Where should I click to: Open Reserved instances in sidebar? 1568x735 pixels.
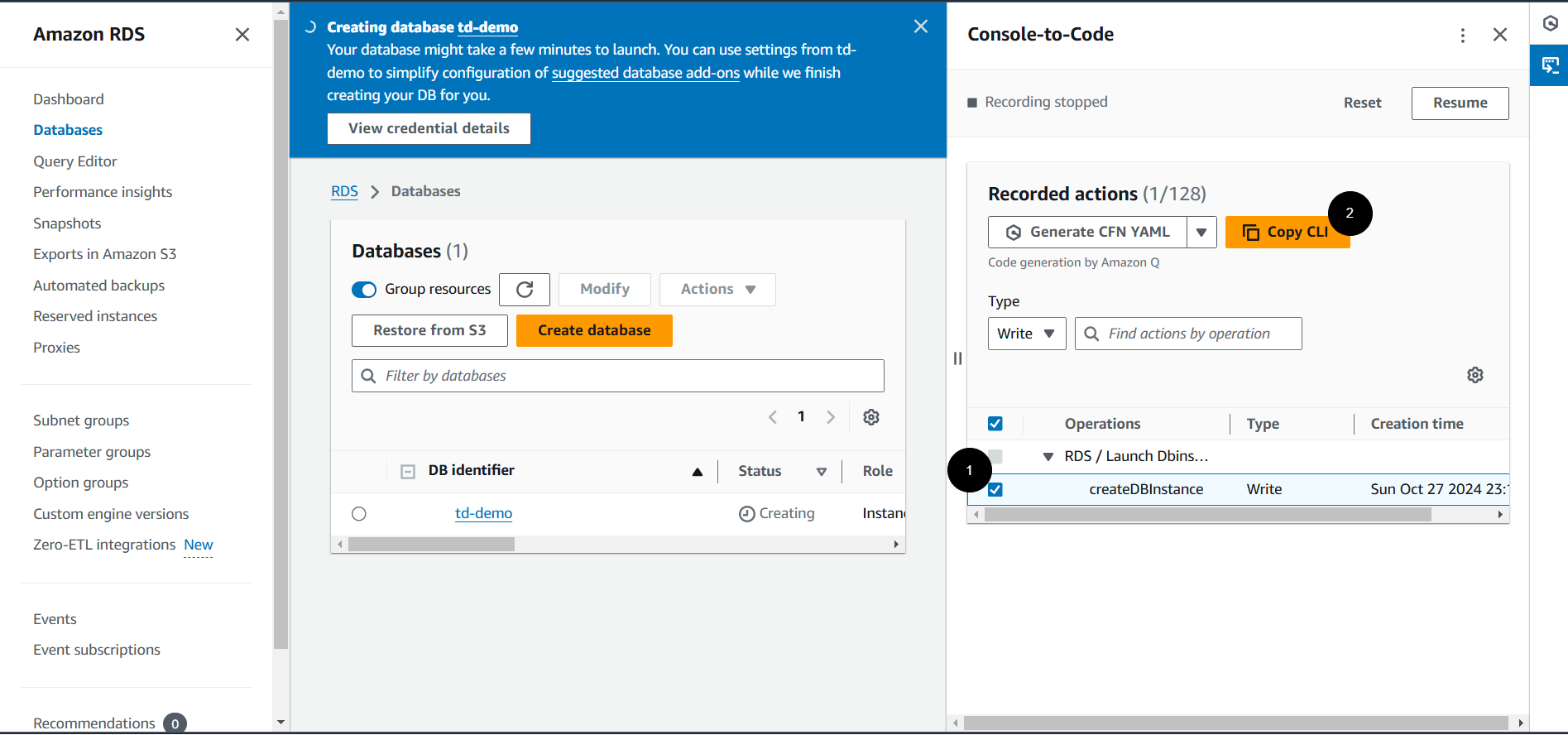[x=95, y=316]
